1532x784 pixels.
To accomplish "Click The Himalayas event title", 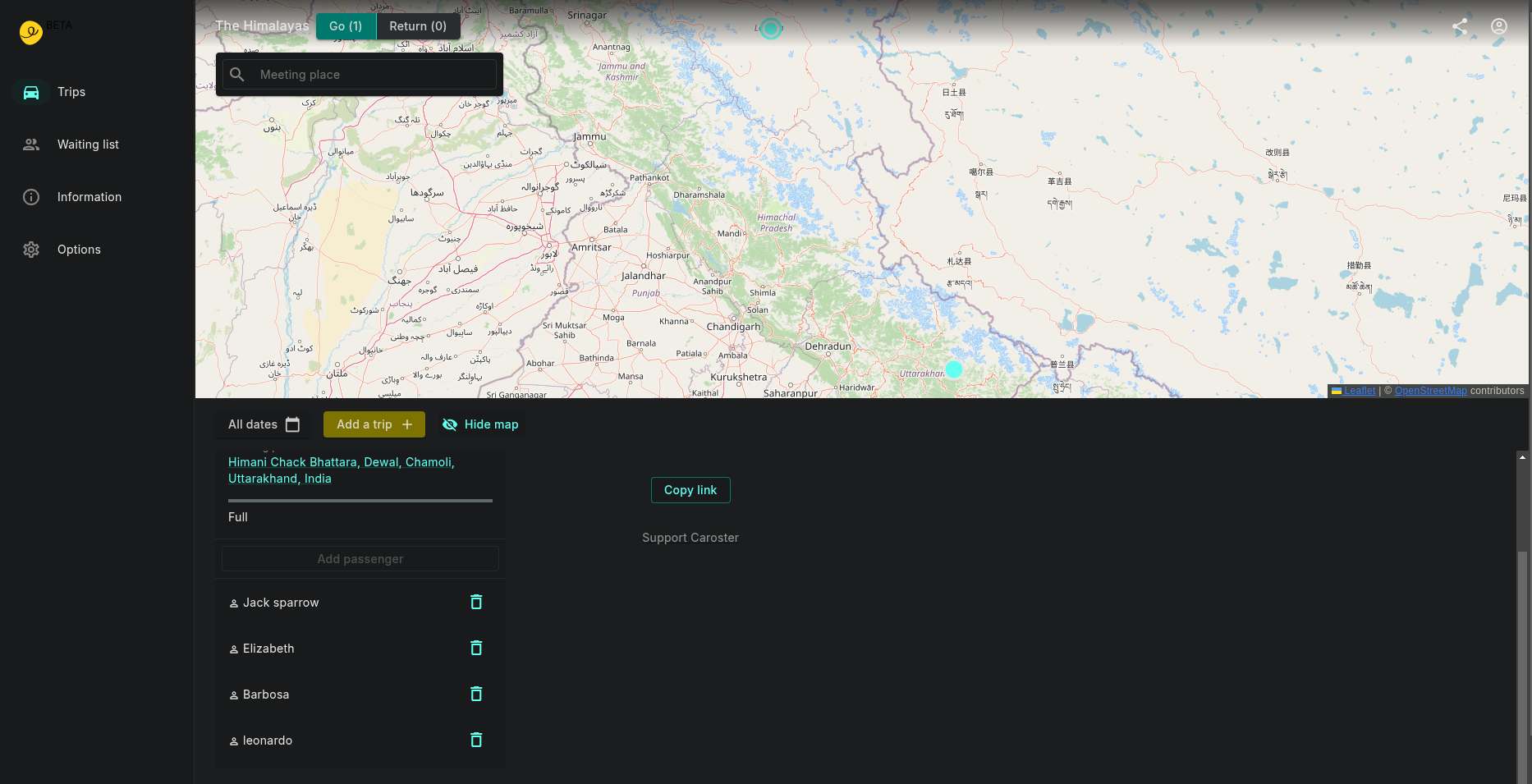I will click(262, 26).
